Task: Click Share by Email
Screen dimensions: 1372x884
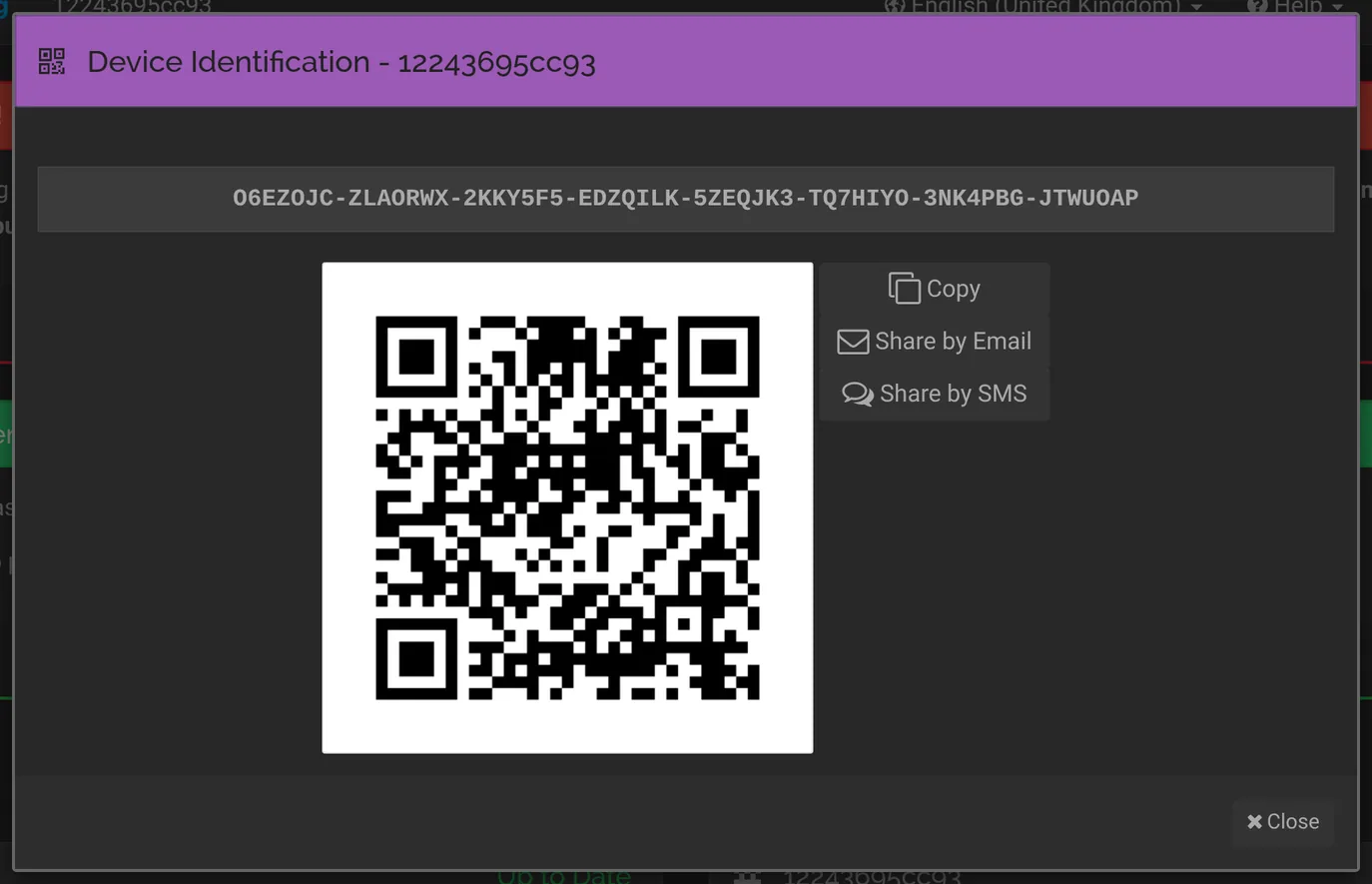Action: [x=934, y=342]
